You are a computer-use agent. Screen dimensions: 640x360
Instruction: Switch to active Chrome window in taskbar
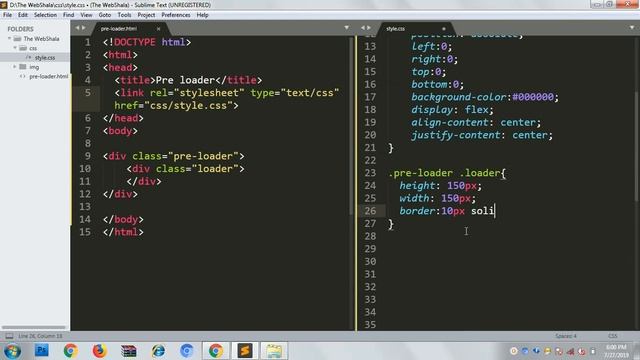tap(216, 351)
